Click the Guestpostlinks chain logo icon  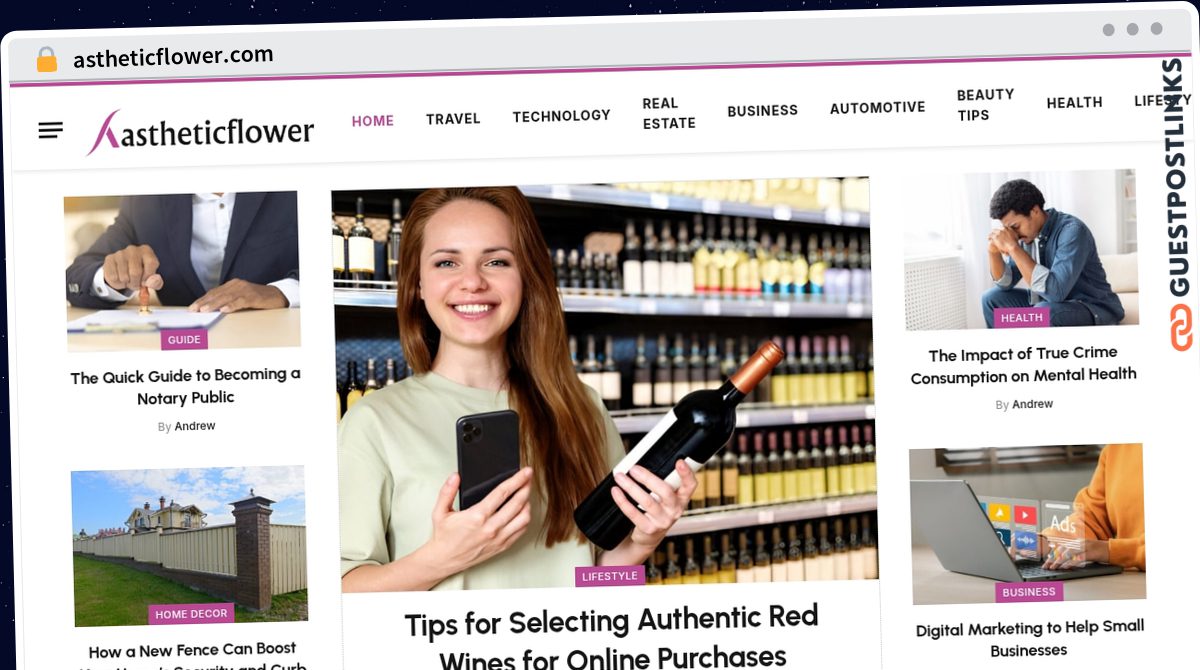click(x=1181, y=327)
